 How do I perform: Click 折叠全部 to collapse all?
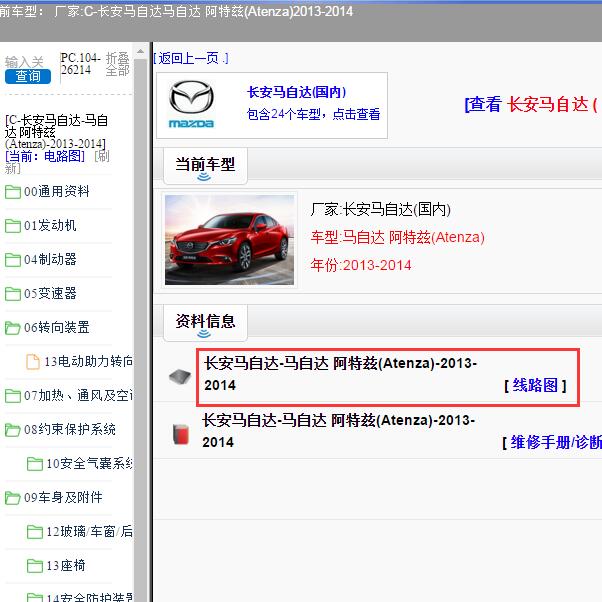pyautogui.click(x=117, y=64)
